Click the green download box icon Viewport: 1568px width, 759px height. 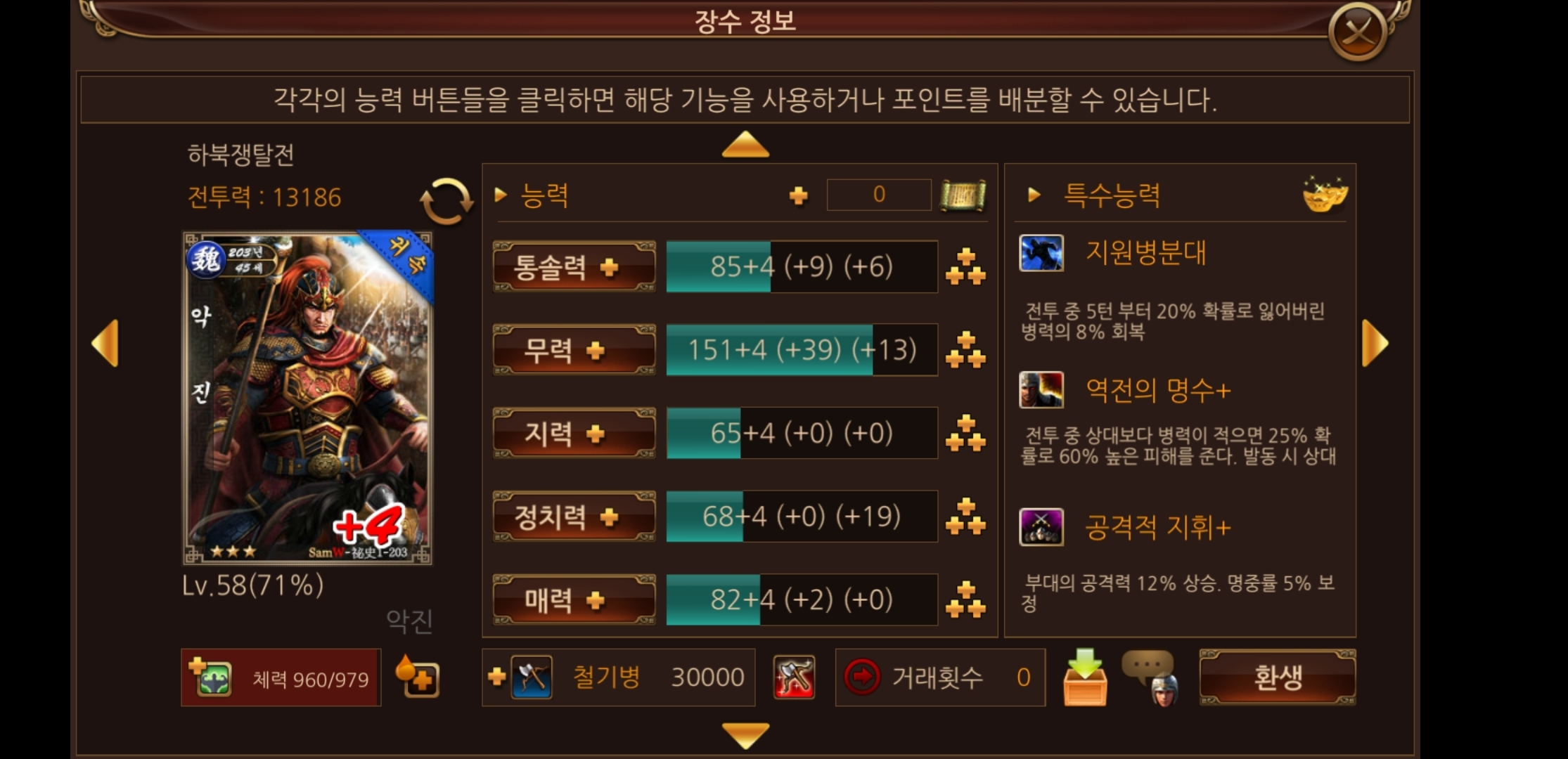tap(1085, 677)
